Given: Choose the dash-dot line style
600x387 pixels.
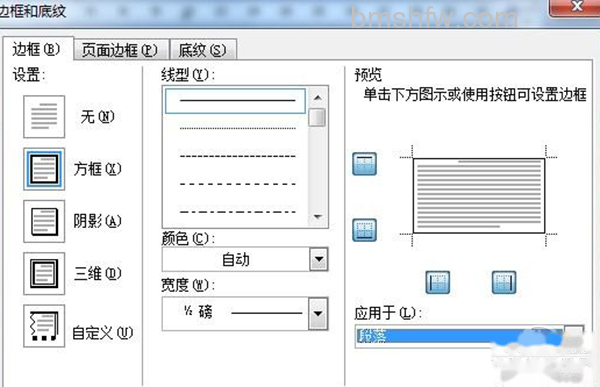Looking at the screenshot, I should pos(237,212).
